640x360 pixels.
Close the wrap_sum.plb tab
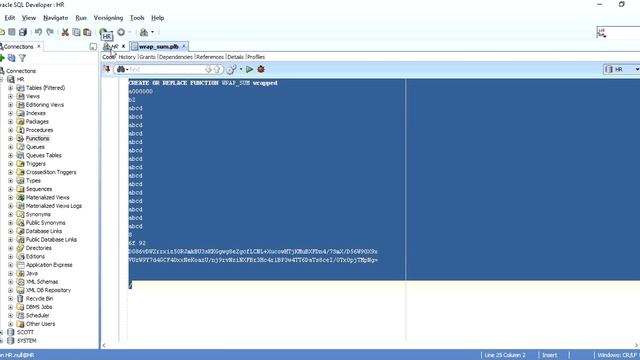[184, 46]
